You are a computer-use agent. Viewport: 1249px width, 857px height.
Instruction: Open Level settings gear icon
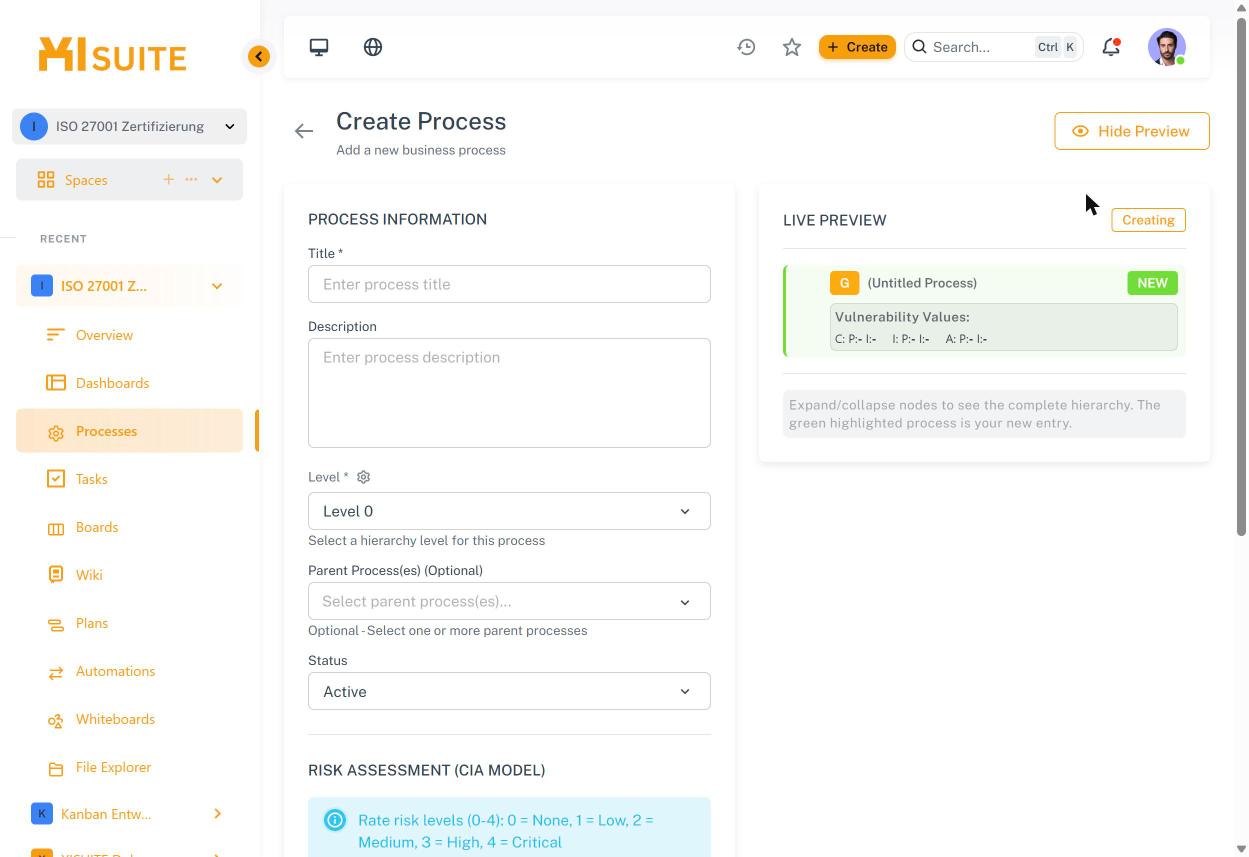(364, 477)
